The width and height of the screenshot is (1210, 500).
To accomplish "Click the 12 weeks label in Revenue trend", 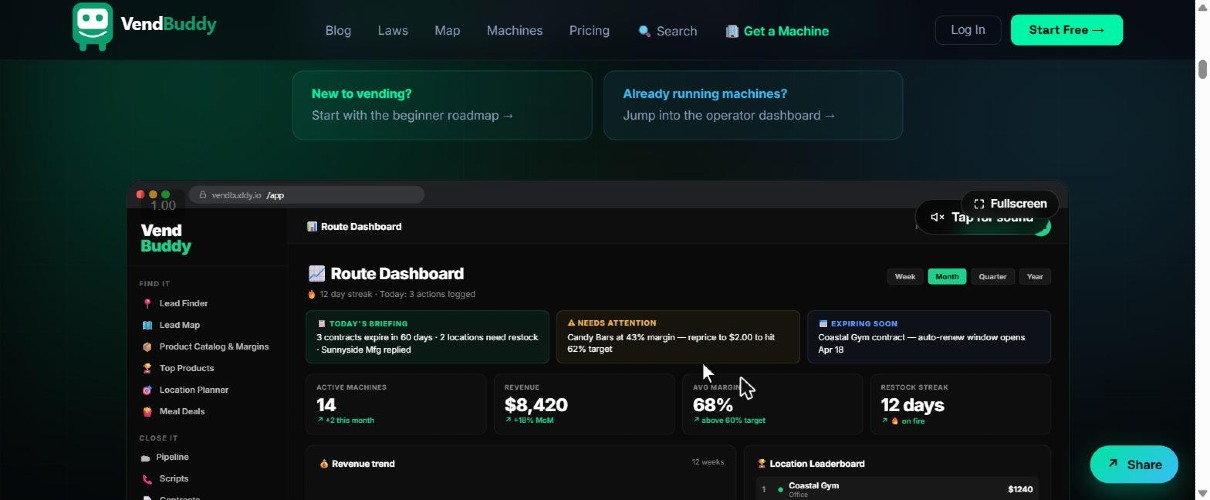I will [x=707, y=463].
